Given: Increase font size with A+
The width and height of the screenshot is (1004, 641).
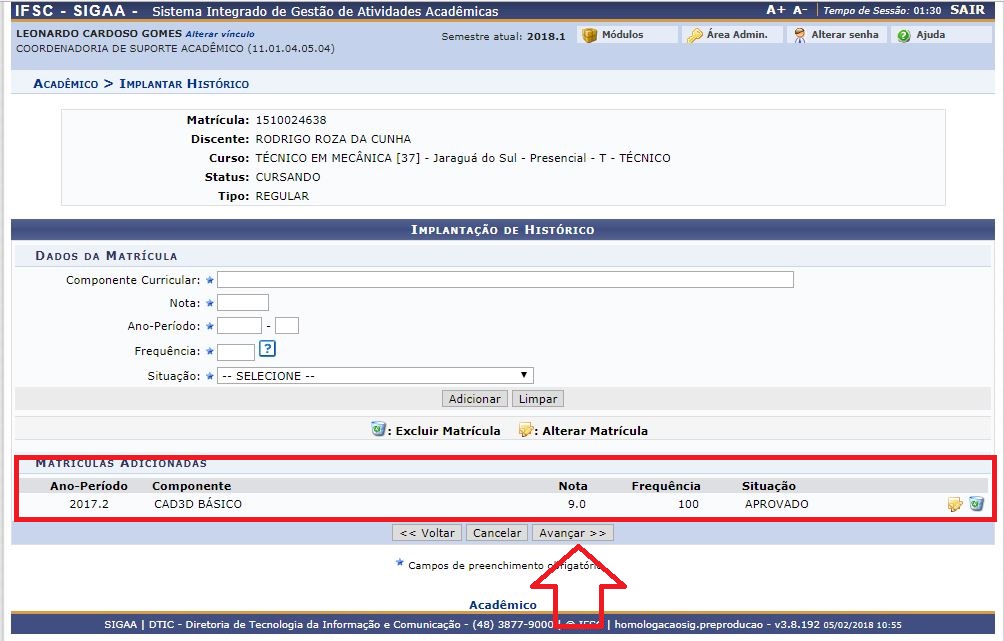Looking at the screenshot, I should (775, 10).
